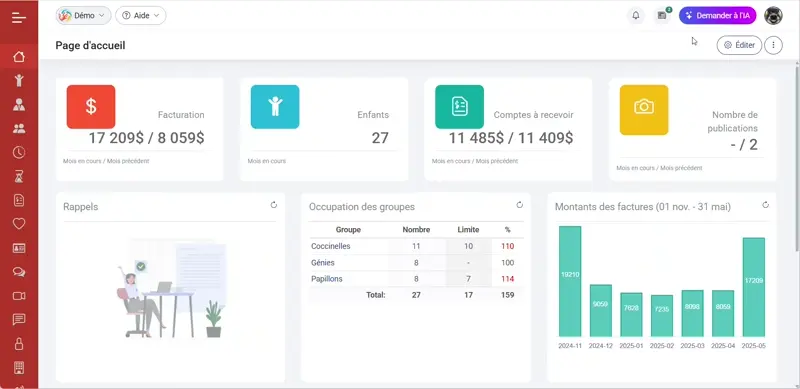Click the Rappels widget title
Screen dimensions: 800x389
coord(81,207)
